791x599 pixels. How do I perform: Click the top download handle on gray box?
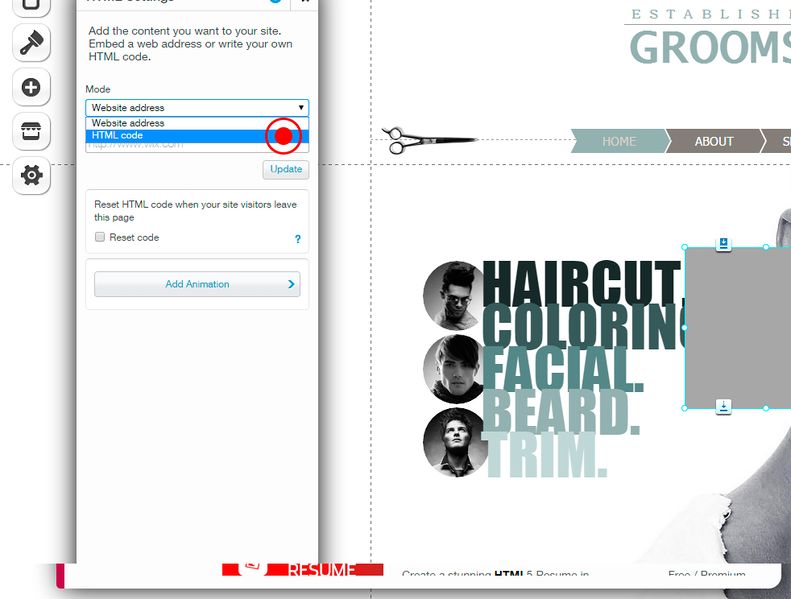pyautogui.click(x=723, y=244)
